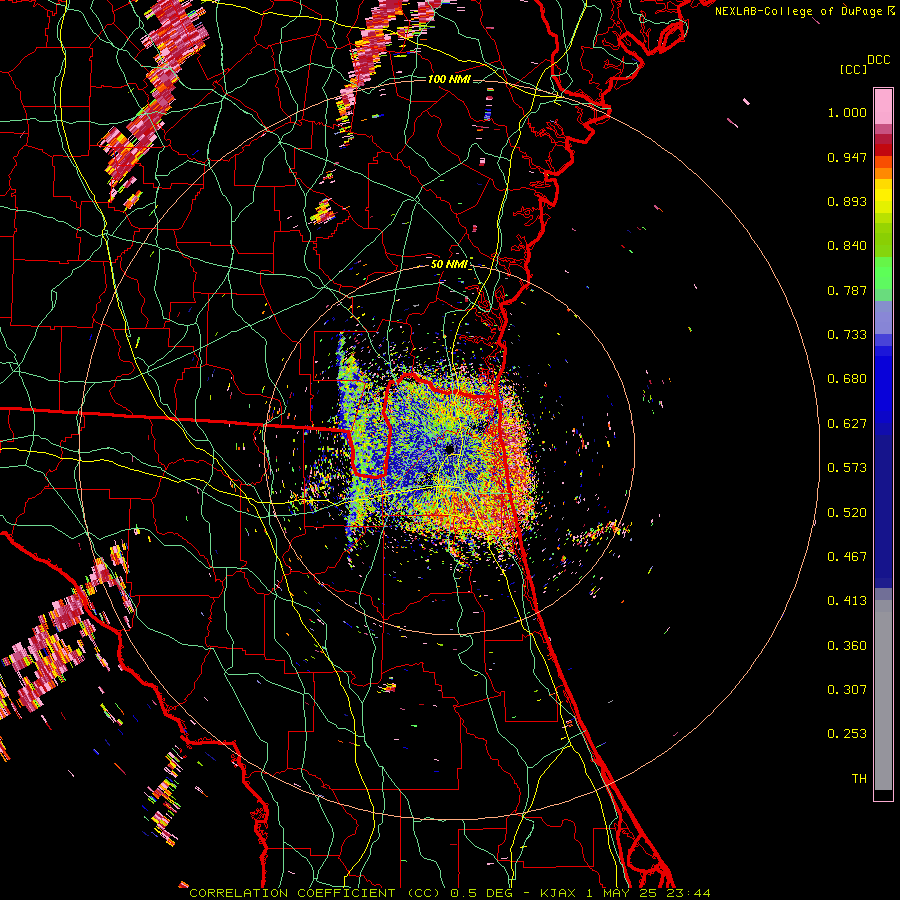Click the [CC] unit label above color bar
This screenshot has width=900, height=900.
click(853, 69)
